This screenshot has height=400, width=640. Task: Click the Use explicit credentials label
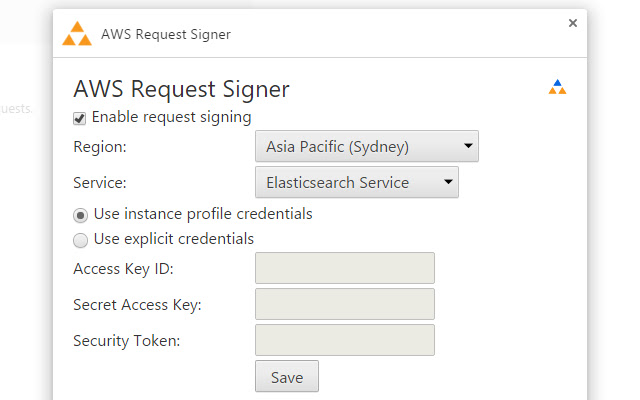pos(173,239)
